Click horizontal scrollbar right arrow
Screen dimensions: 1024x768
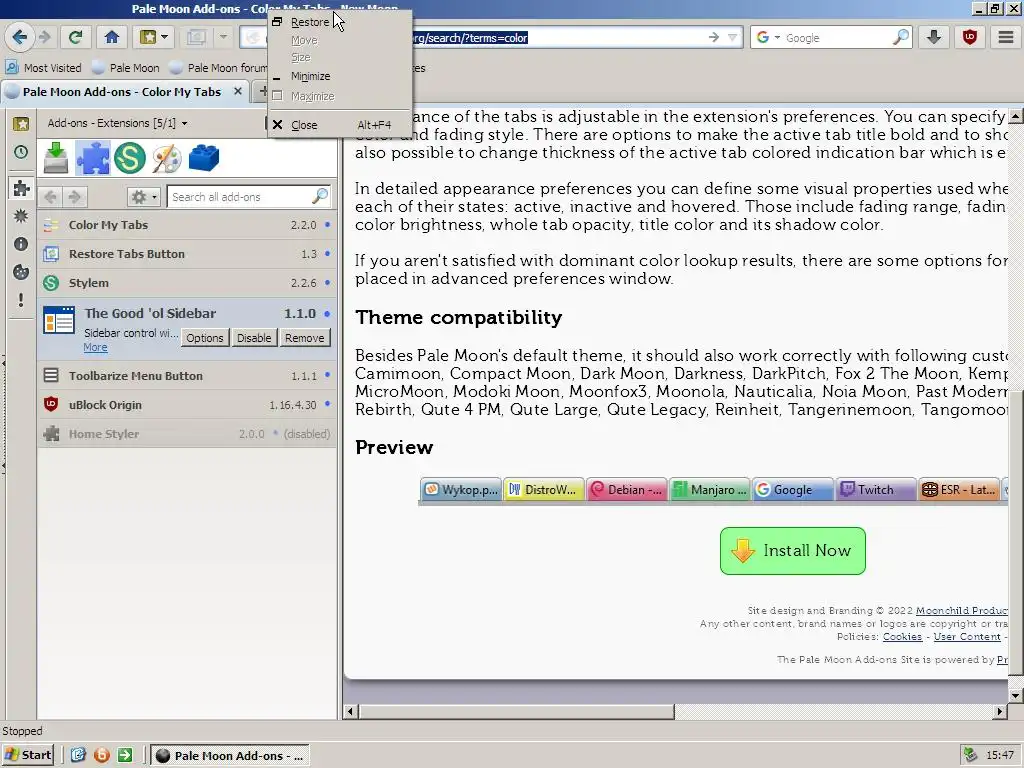click(x=1000, y=711)
